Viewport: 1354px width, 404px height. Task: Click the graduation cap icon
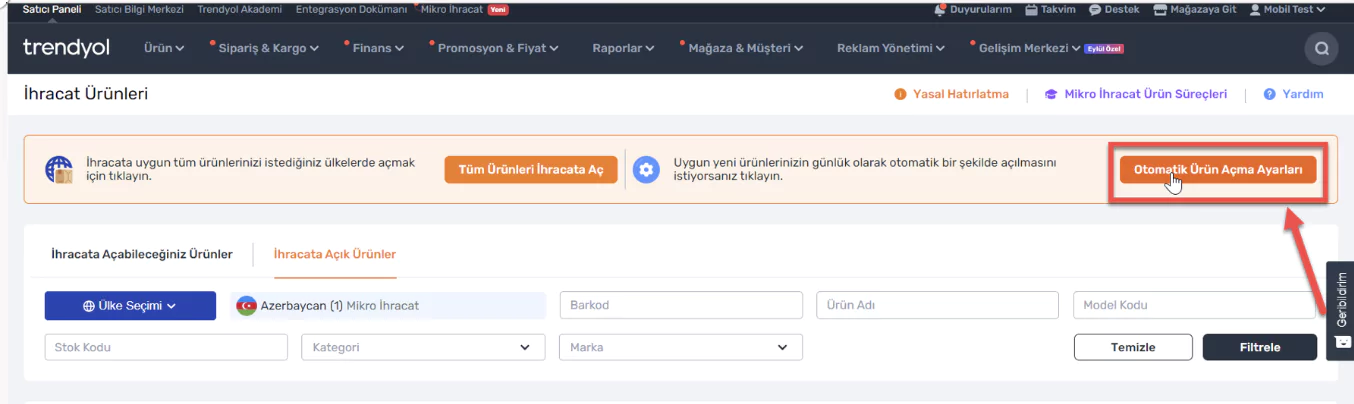pyautogui.click(x=1051, y=94)
